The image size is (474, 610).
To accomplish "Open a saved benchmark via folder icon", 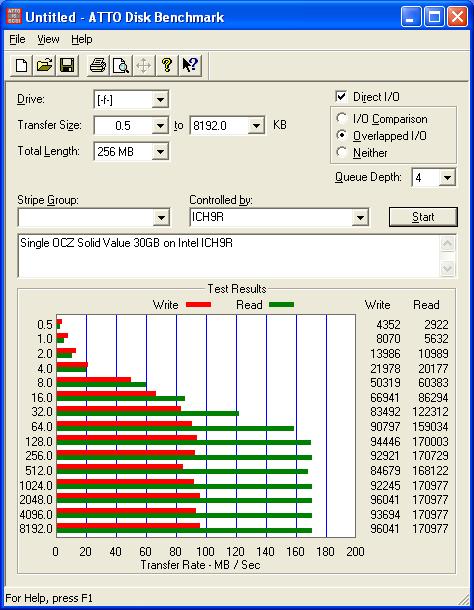I will tap(44, 65).
